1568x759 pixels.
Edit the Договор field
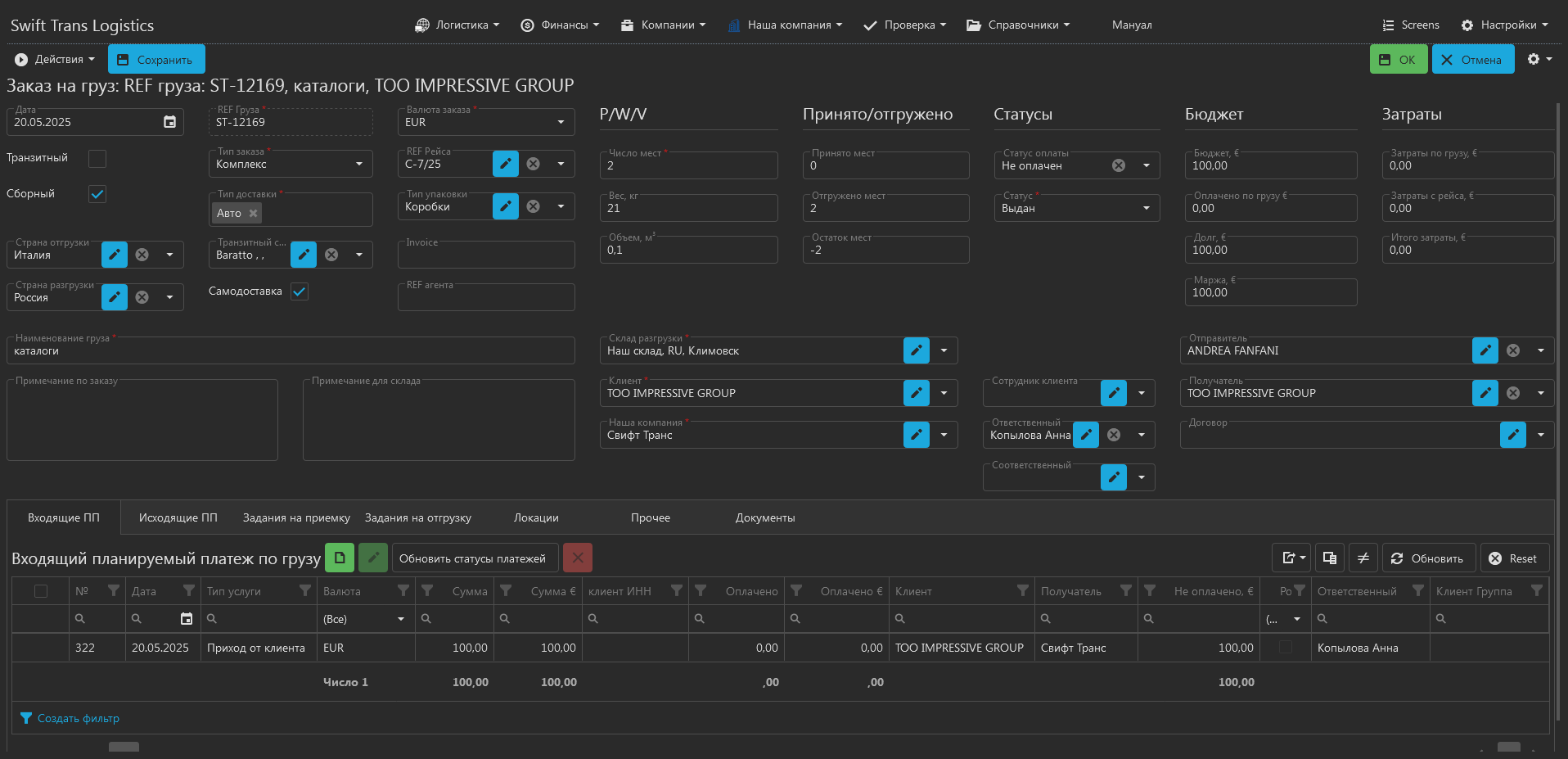coord(1513,435)
